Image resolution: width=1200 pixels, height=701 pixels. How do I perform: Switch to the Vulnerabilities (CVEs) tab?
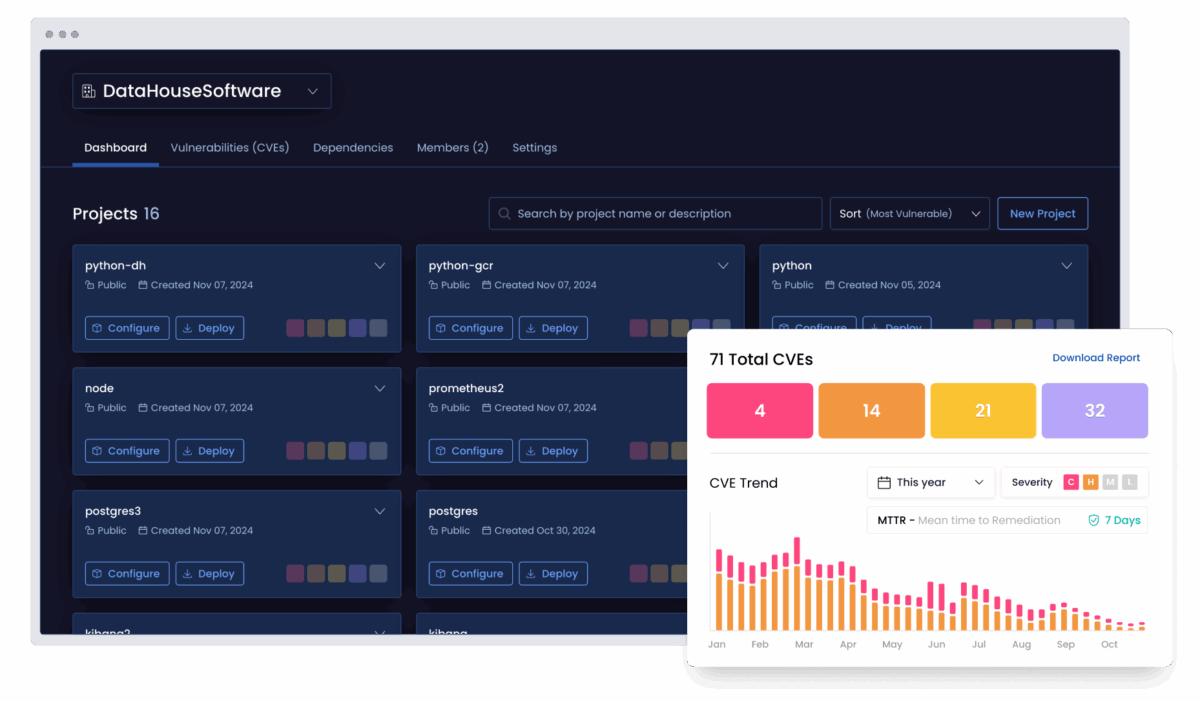coord(229,148)
